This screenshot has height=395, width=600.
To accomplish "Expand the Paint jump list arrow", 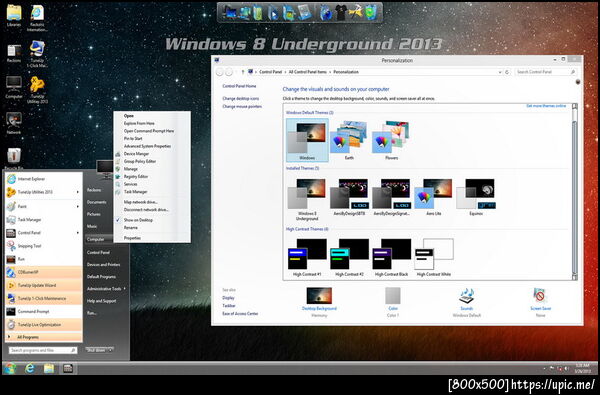I will coord(78,206).
